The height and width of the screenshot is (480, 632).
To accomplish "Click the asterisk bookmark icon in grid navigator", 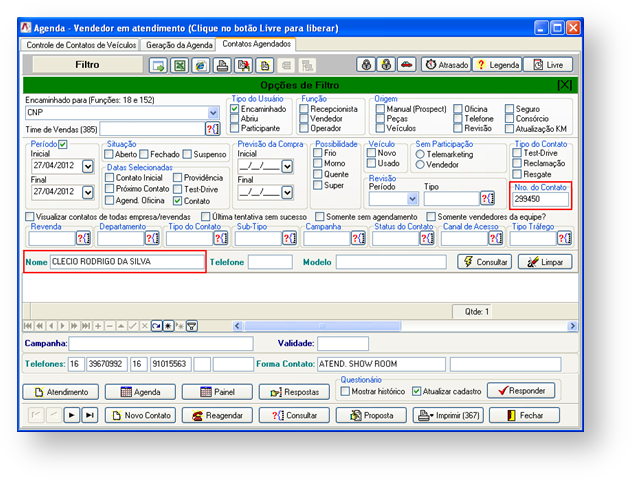I will click(x=168, y=326).
